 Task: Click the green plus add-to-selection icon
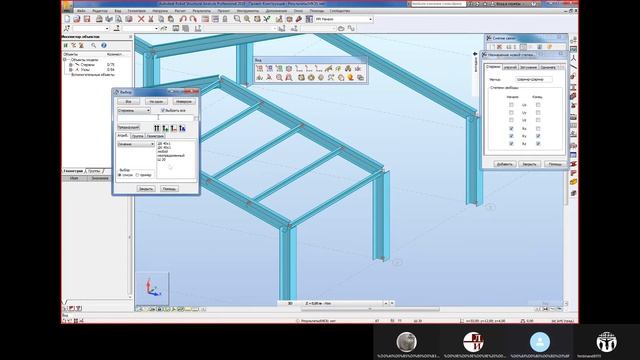tap(165, 128)
